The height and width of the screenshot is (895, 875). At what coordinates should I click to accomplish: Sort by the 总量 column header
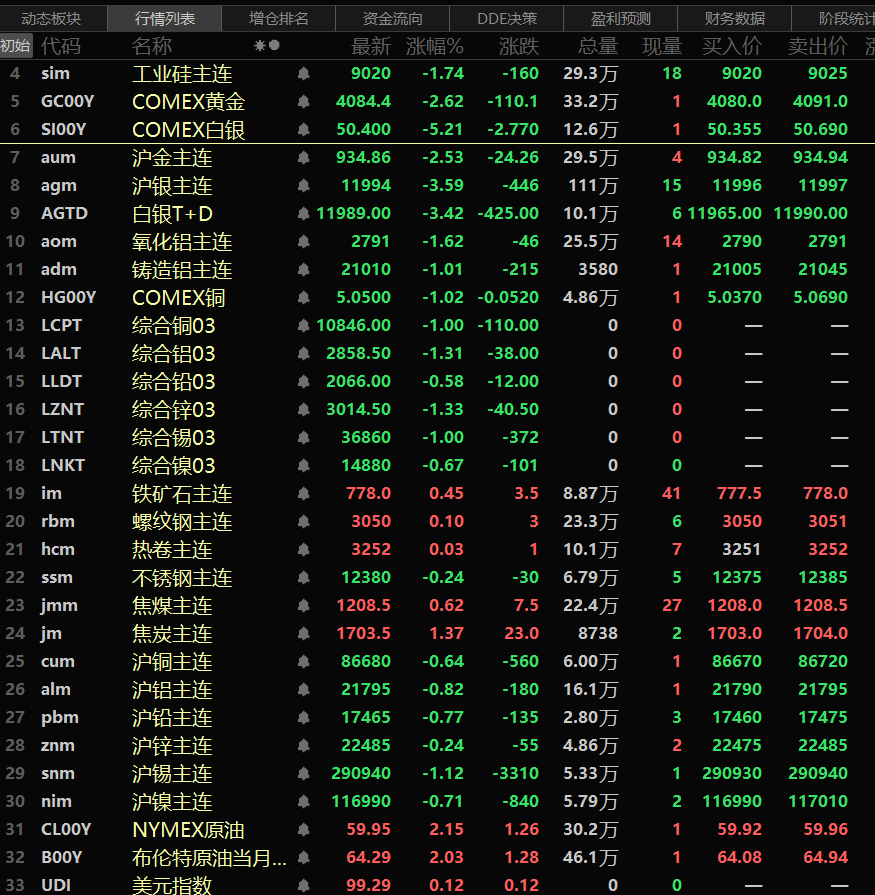coord(598,46)
